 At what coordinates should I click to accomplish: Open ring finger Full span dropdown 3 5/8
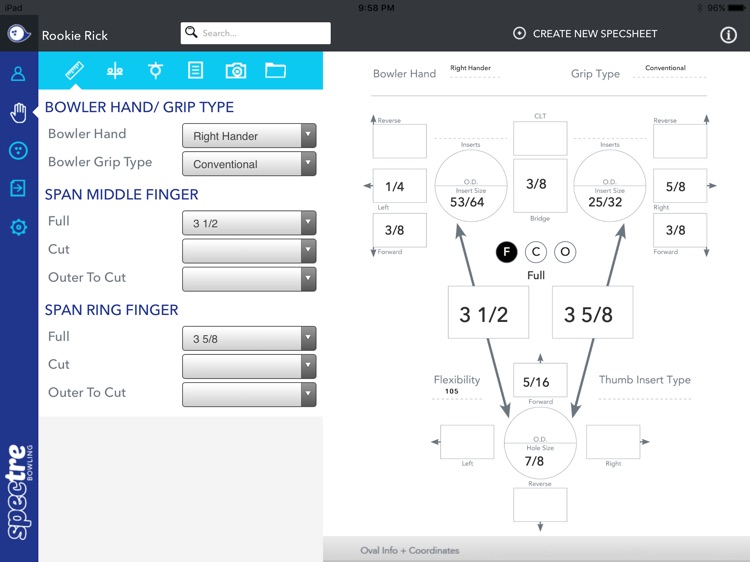249,338
